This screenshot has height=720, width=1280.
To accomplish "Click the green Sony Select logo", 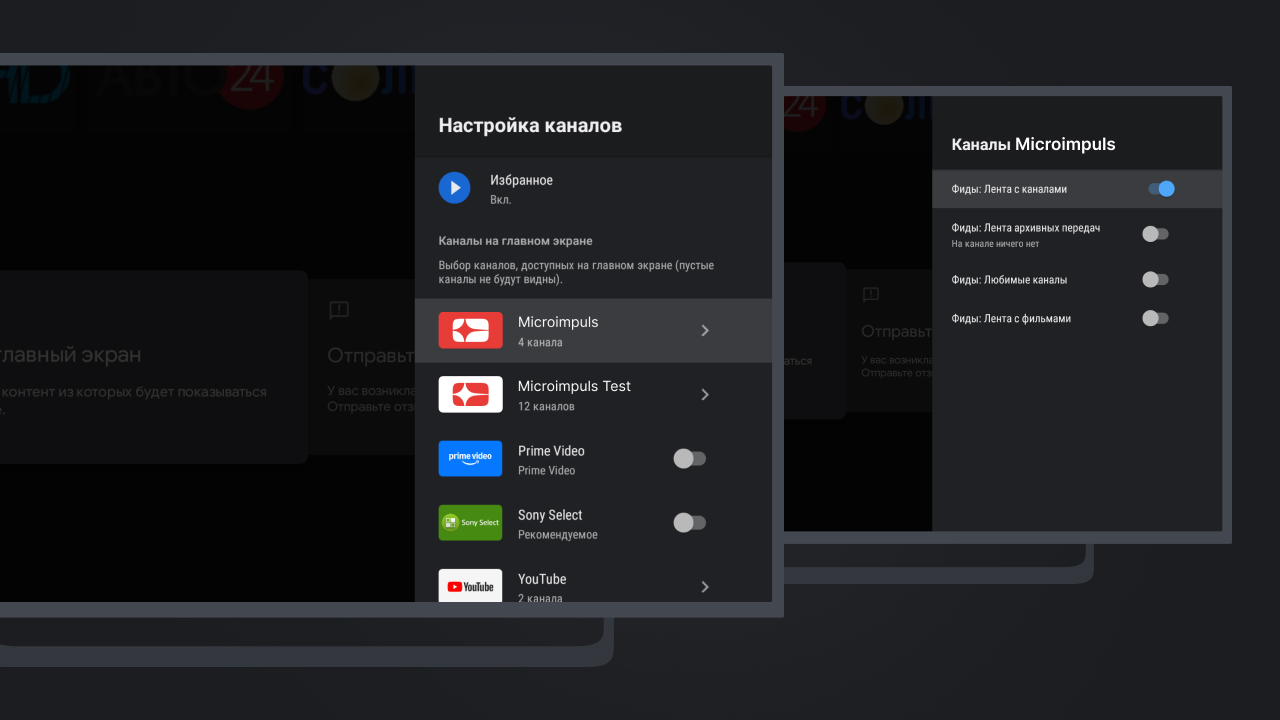I will coord(470,522).
